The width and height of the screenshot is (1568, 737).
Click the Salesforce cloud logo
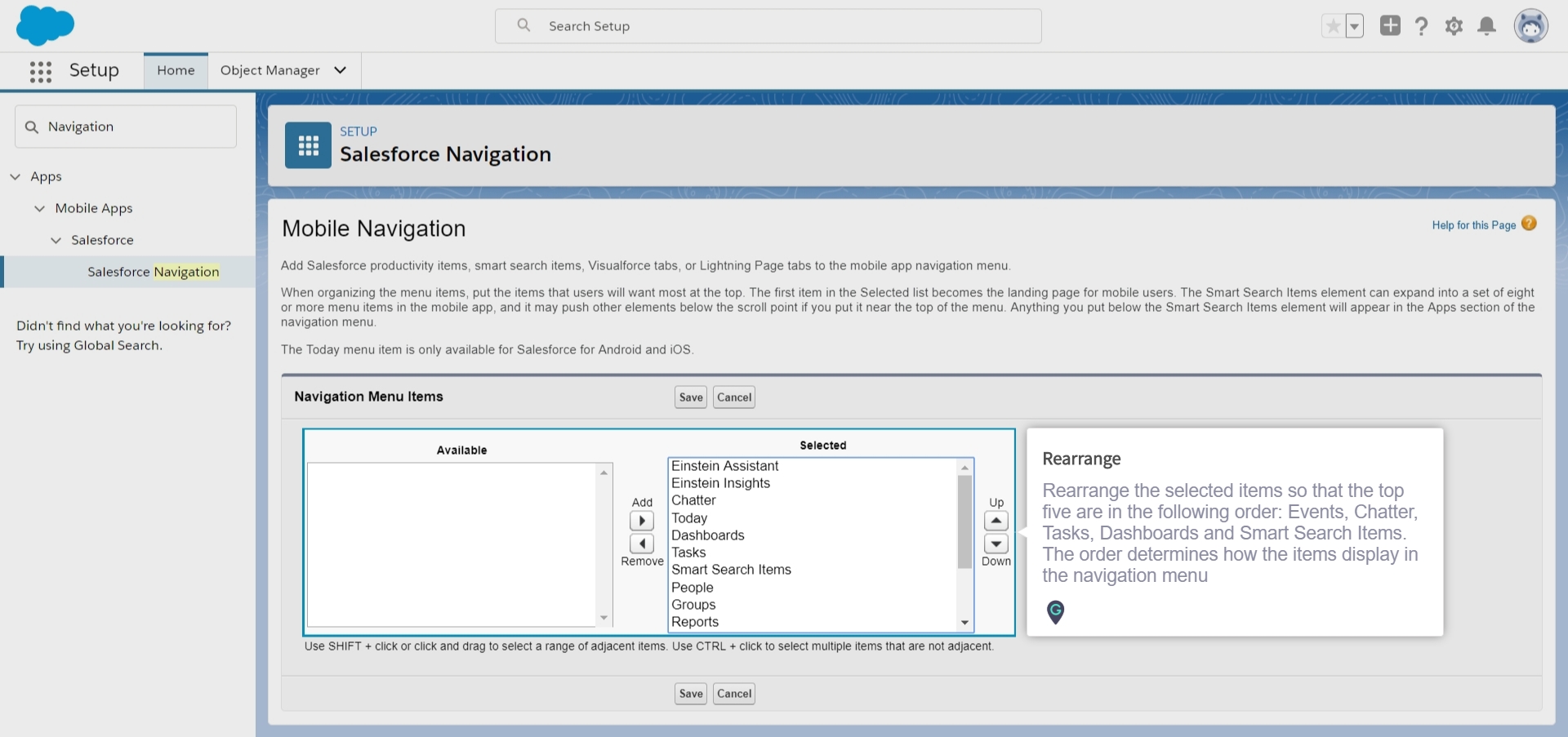pos(45,25)
